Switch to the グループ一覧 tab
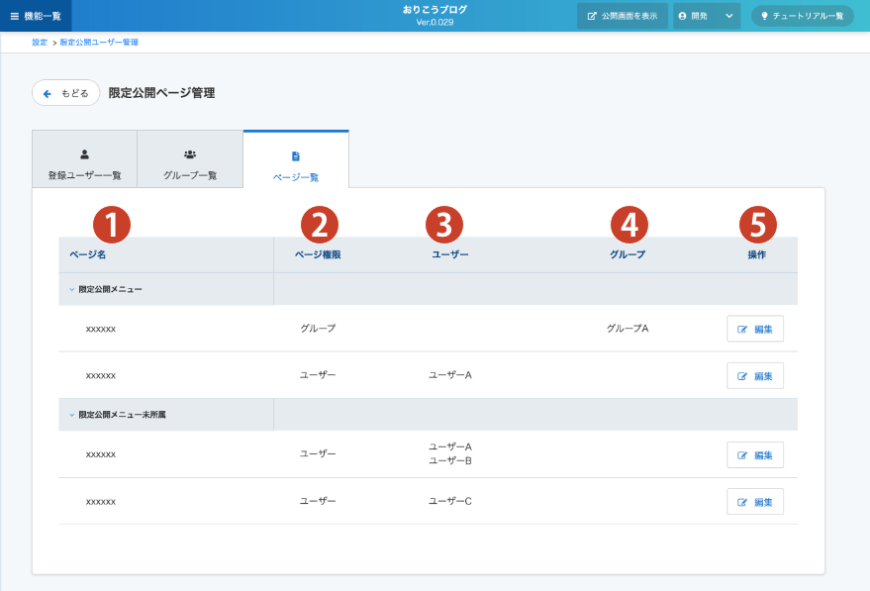Image resolution: width=870 pixels, height=591 pixels. (x=190, y=160)
